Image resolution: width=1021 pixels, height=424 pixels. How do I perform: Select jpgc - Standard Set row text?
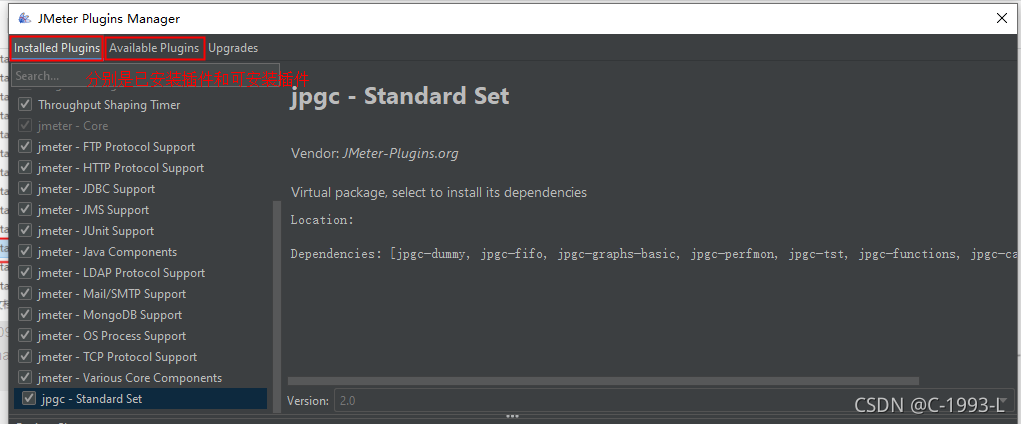point(92,399)
